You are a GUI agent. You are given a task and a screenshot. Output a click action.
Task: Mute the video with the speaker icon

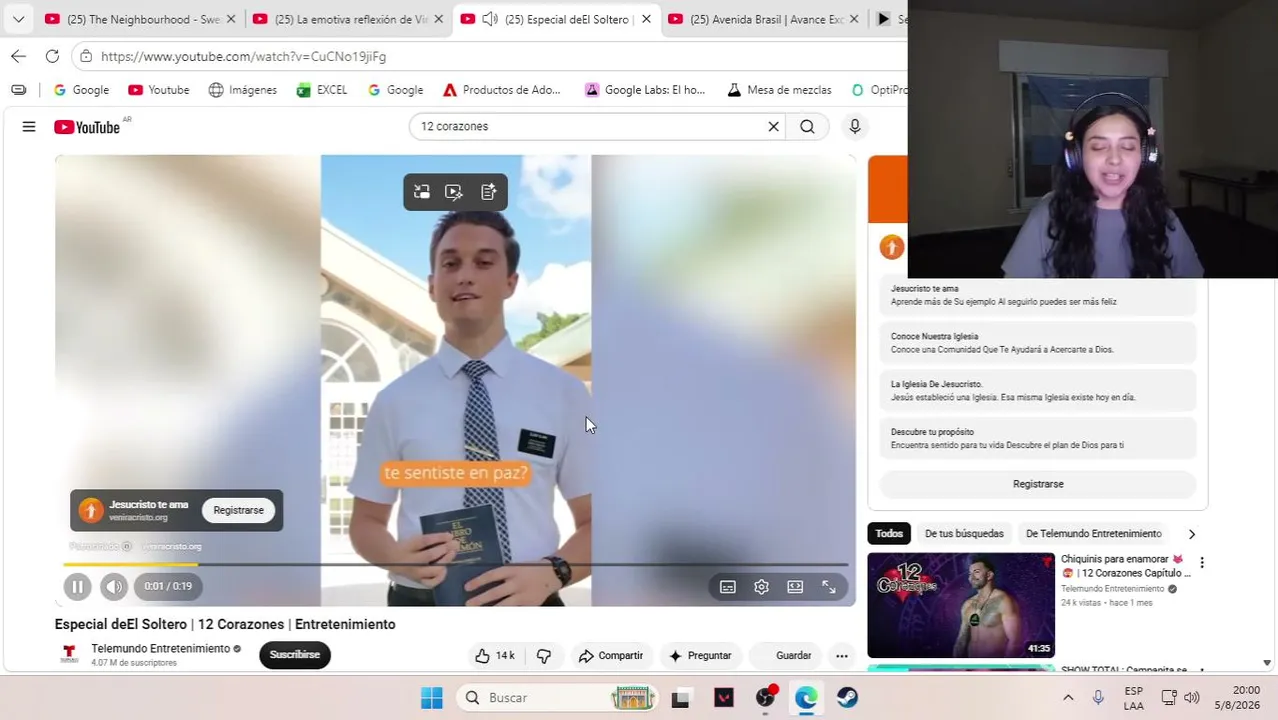coord(114,587)
